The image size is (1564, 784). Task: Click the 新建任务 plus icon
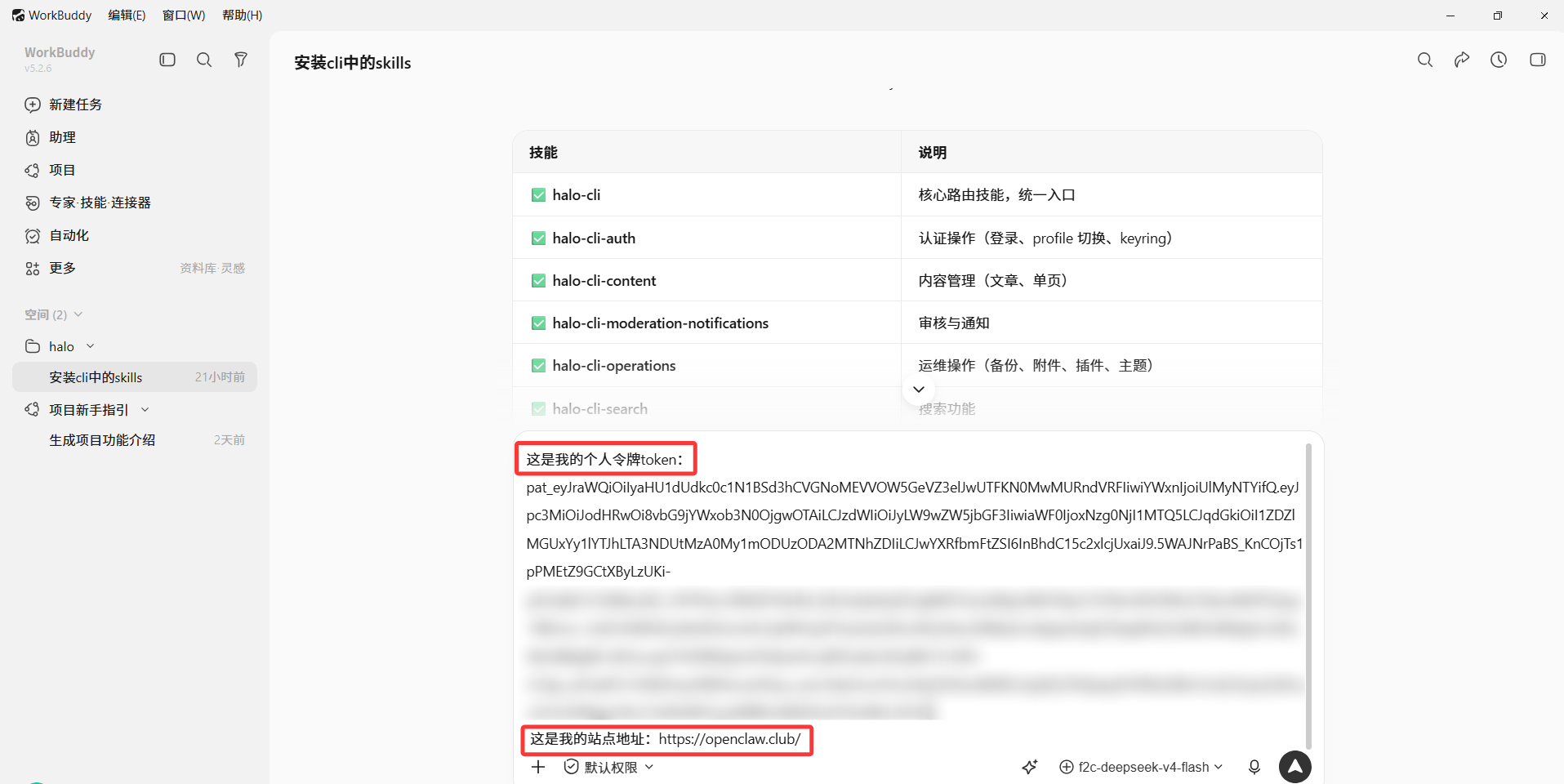click(x=33, y=105)
